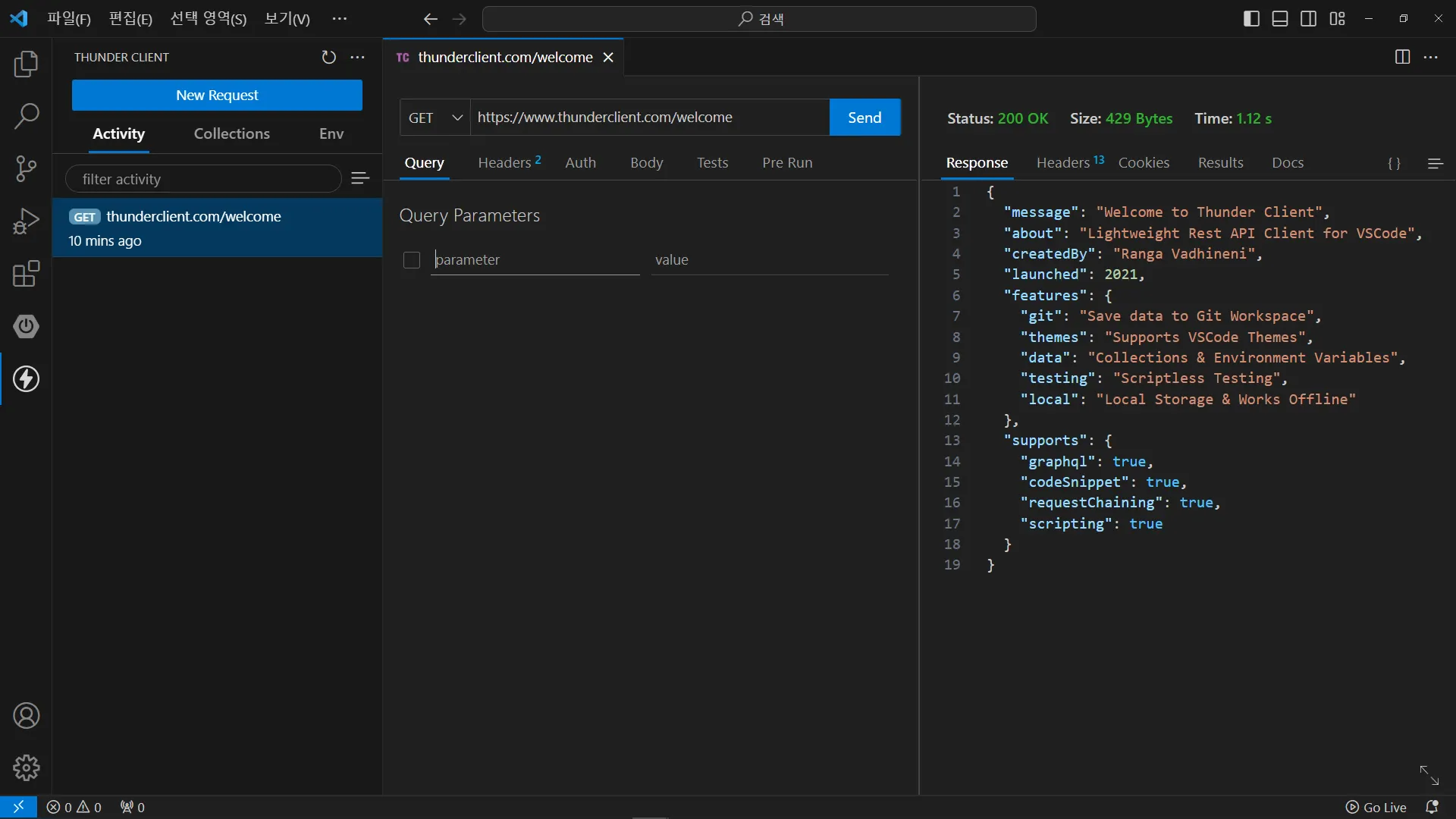Open Run and Debug view
The image size is (1456, 819).
pos(27,221)
